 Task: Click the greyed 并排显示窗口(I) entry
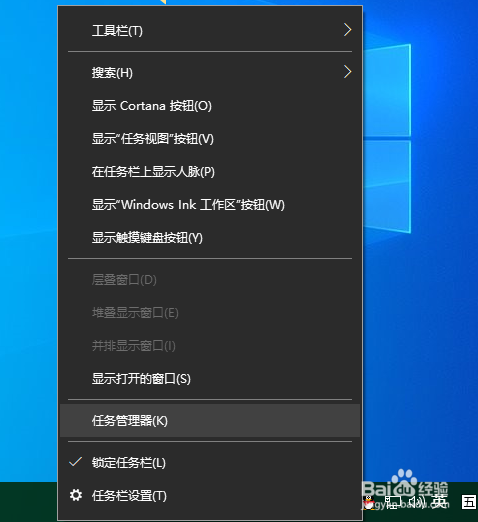point(210,346)
